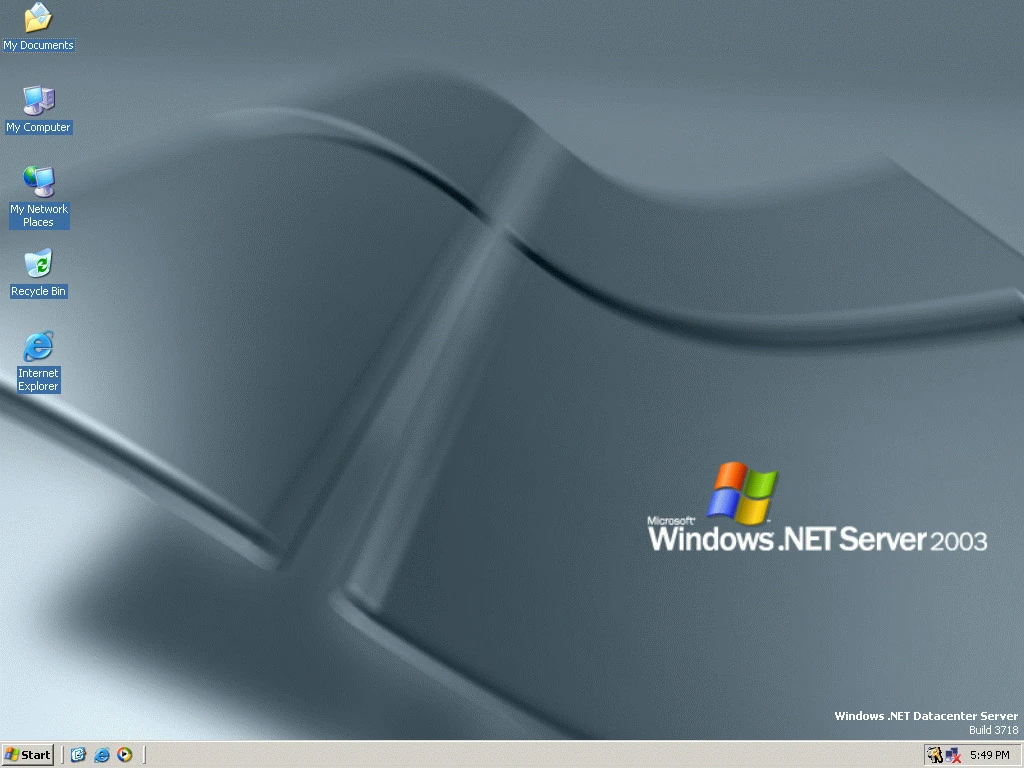Image resolution: width=1024 pixels, height=768 pixels.
Task: Select the Internet Explorer desktop icon label
Action: click(38, 380)
